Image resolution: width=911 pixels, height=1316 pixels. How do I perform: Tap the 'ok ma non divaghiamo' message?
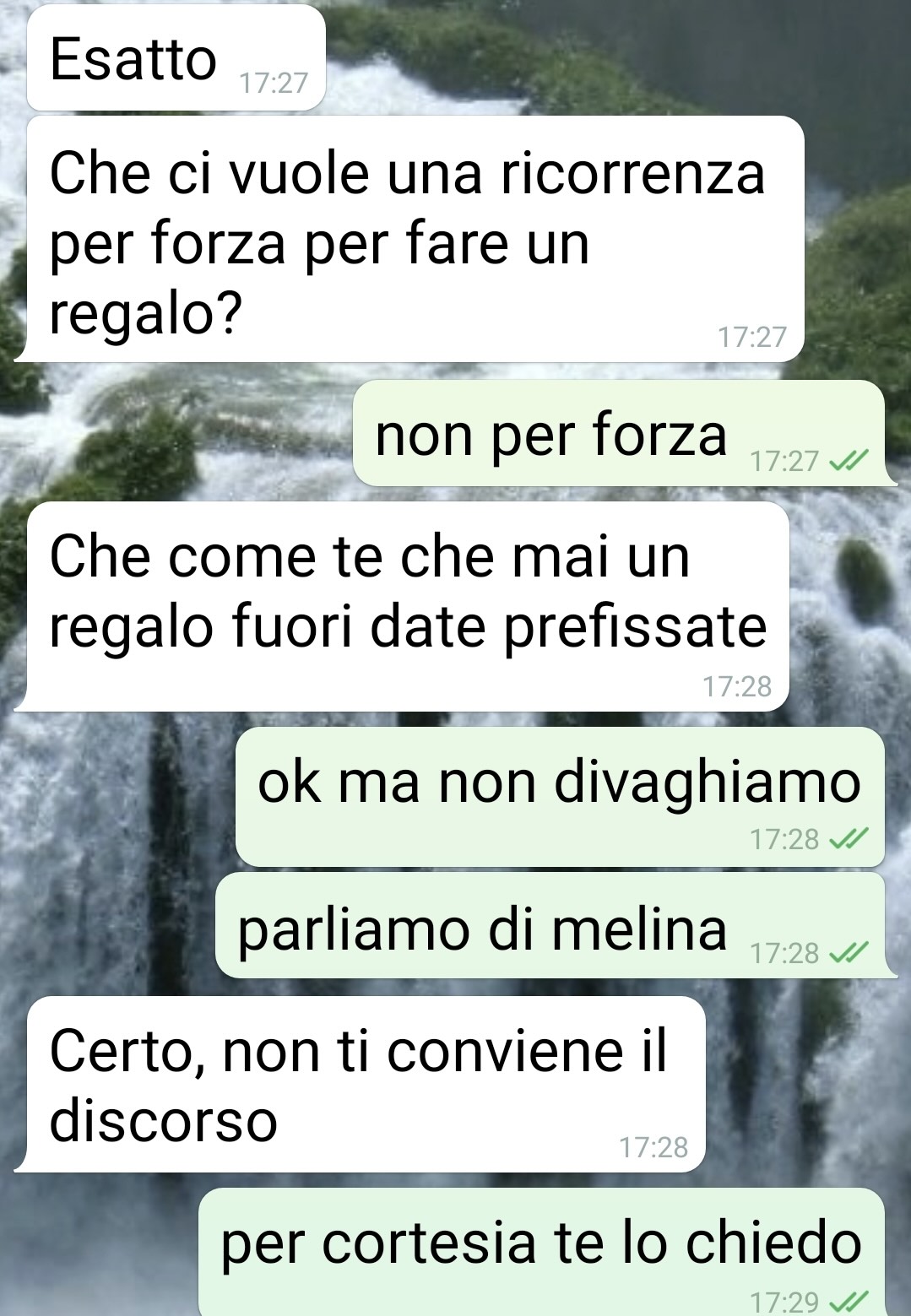[560, 796]
